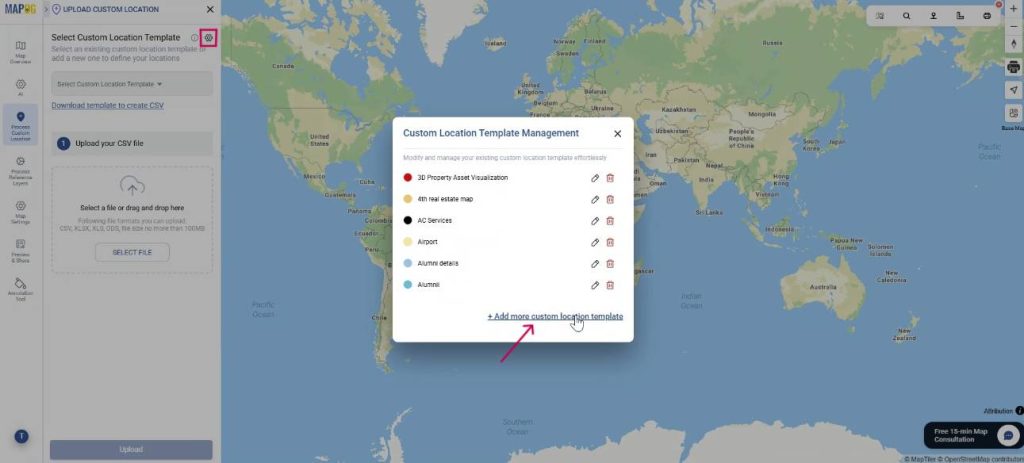Zoom in the map with plus button
This screenshot has height=463, width=1024.
[1014, 9]
